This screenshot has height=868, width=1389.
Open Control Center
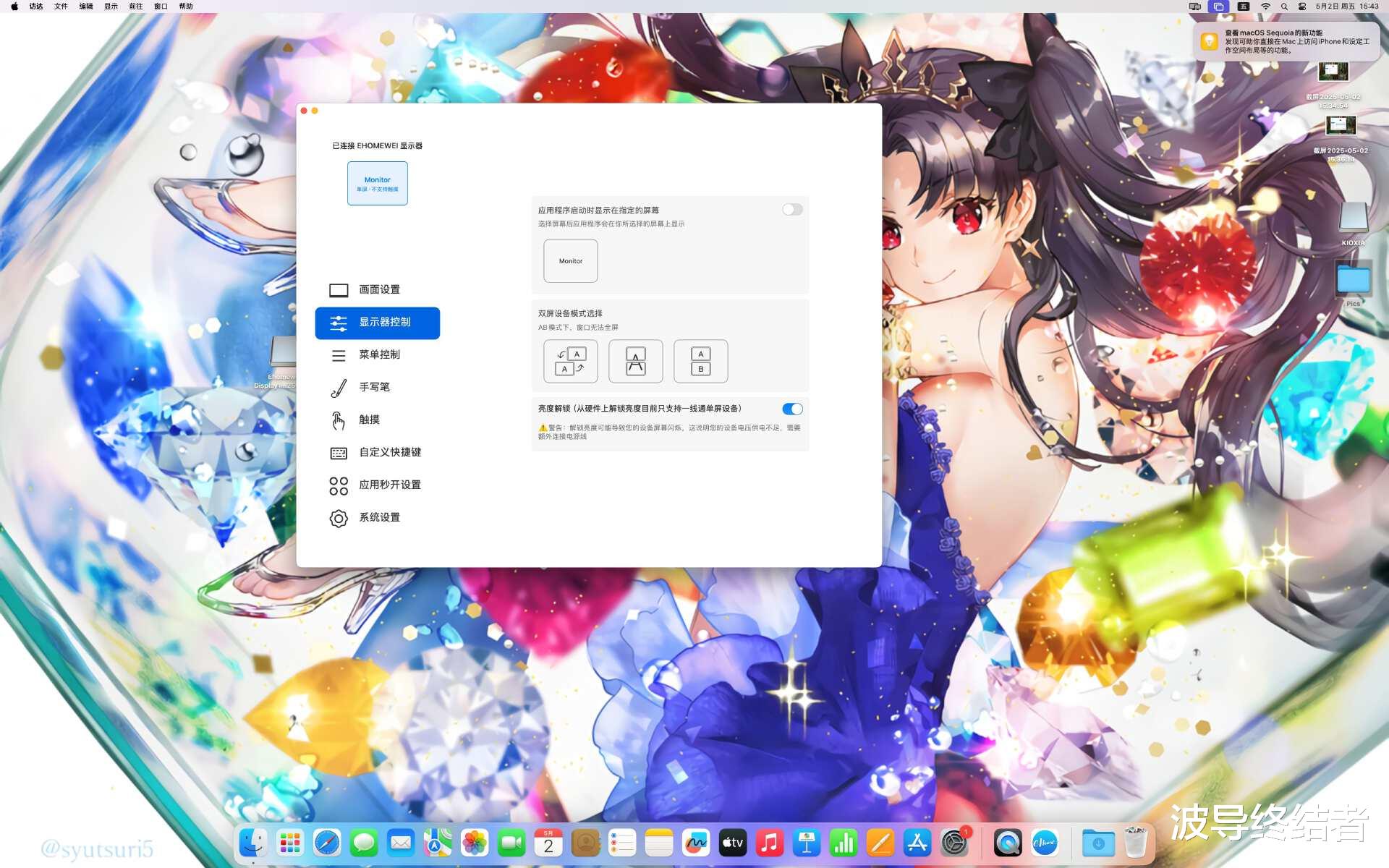point(1302,7)
